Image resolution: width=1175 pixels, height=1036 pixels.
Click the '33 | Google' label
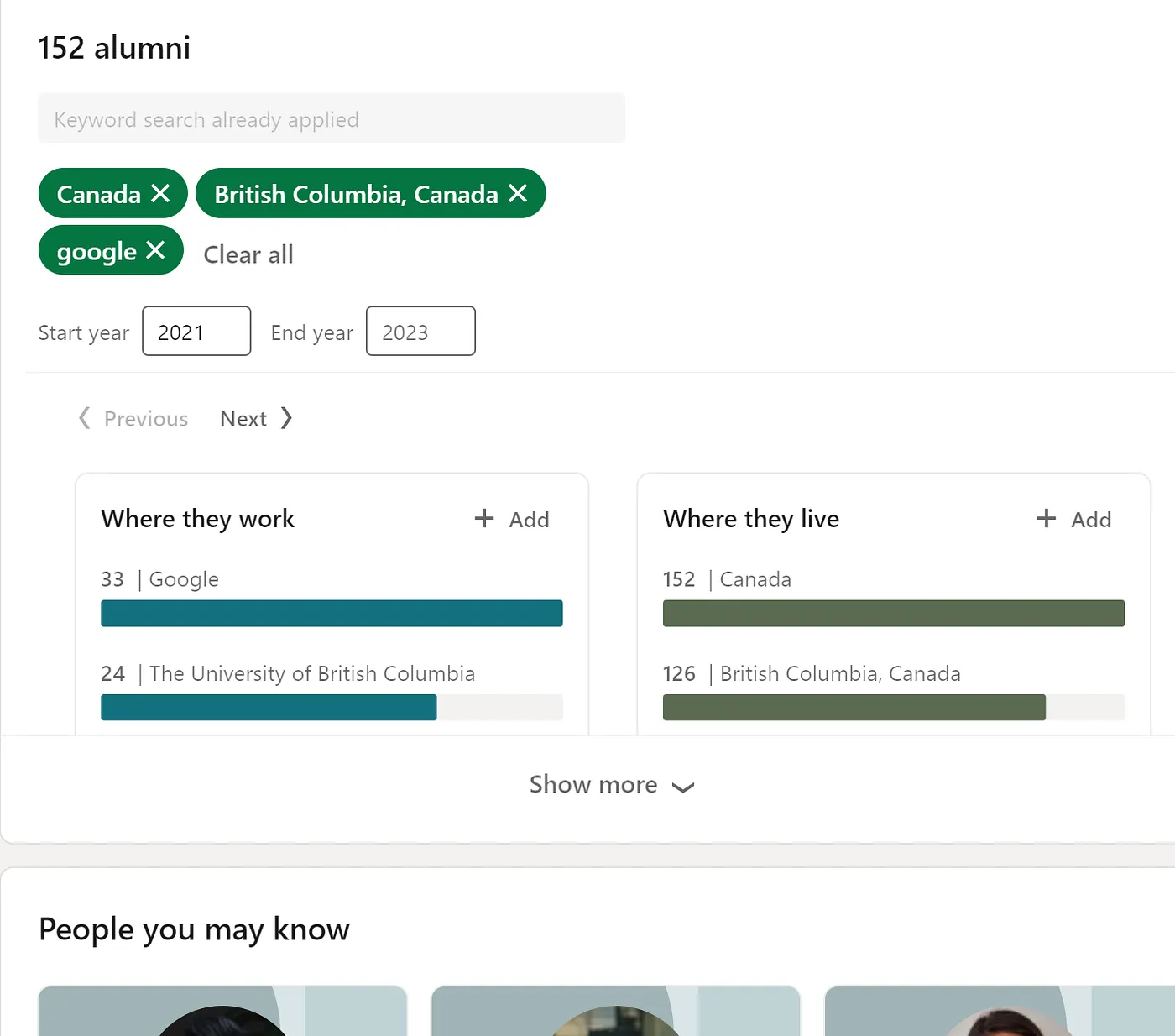pos(159,579)
